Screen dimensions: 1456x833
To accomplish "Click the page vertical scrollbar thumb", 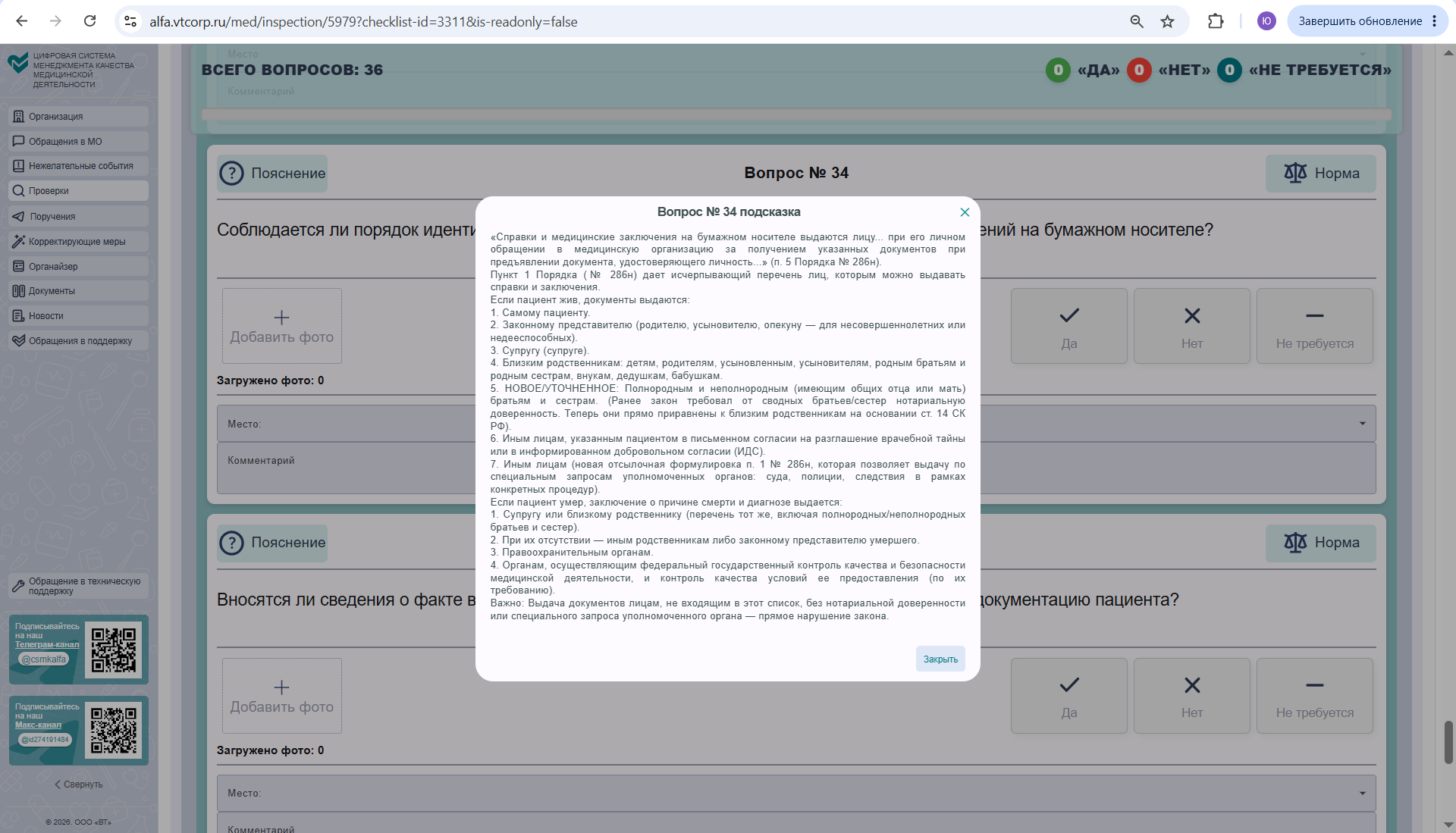I will pyautogui.click(x=1448, y=743).
